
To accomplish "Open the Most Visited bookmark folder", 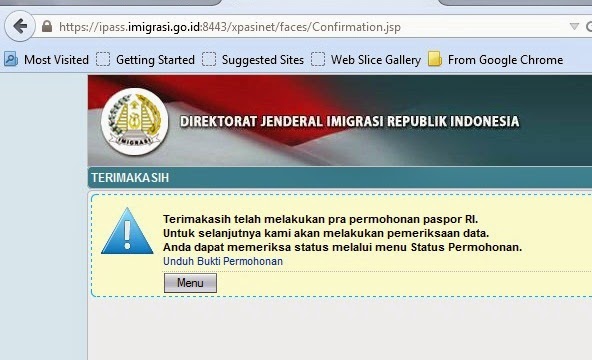I will pyautogui.click(x=46, y=60).
